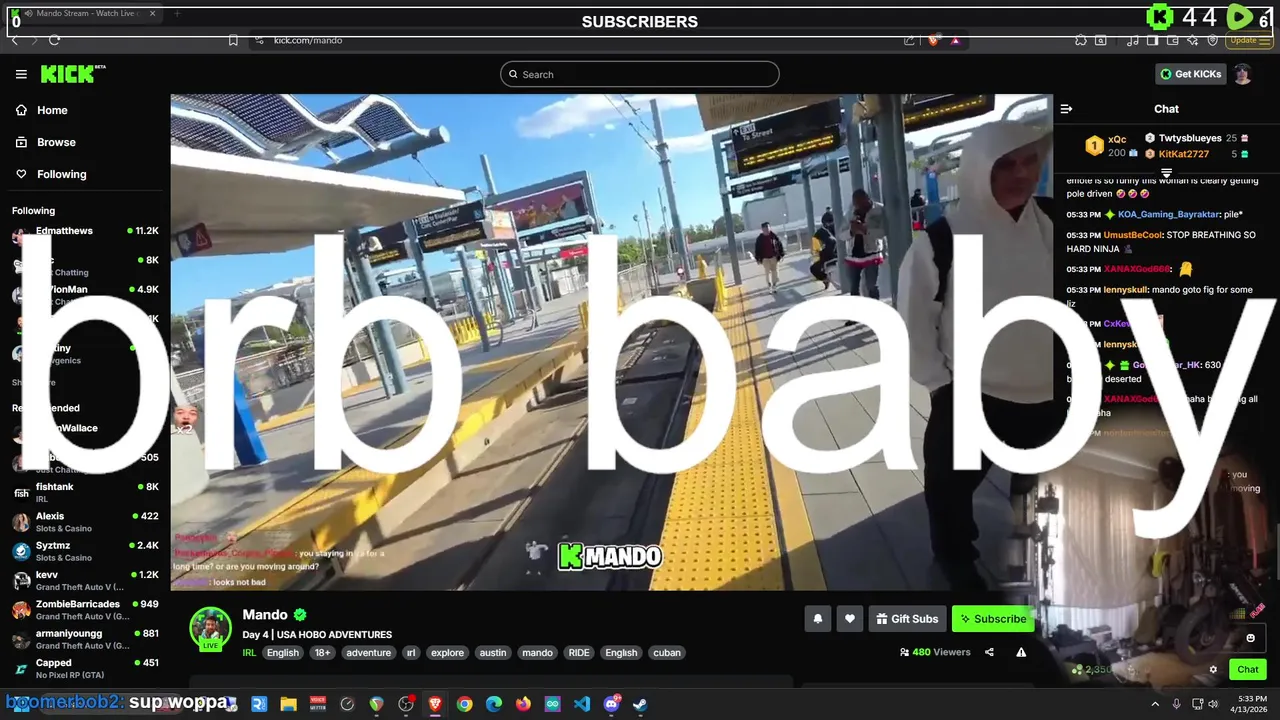
Task: Report stream with warning triangle icon
Action: (1021, 652)
